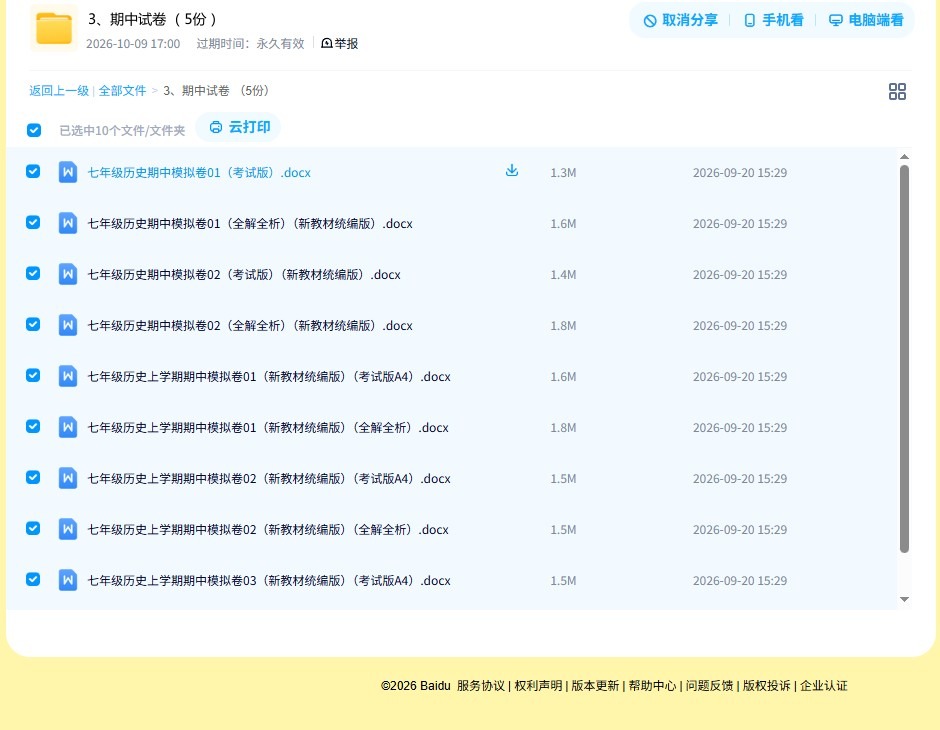The image size is (940, 730).
Task: Open 上学期期中模拟卷03（新教材统编版）（考试版A4）.docx
Action: point(269,580)
